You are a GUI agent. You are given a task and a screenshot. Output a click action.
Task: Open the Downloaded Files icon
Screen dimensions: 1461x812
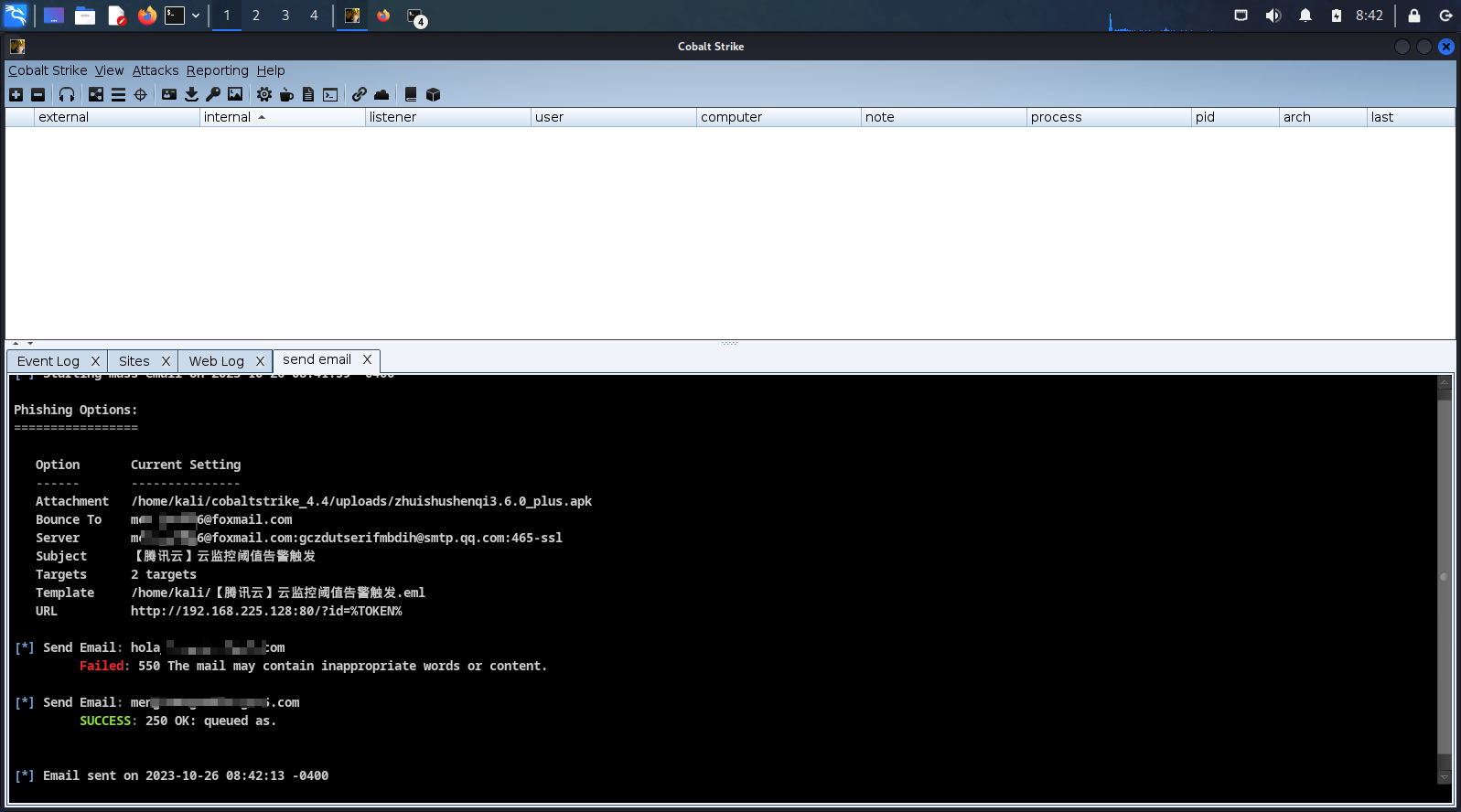point(191,94)
